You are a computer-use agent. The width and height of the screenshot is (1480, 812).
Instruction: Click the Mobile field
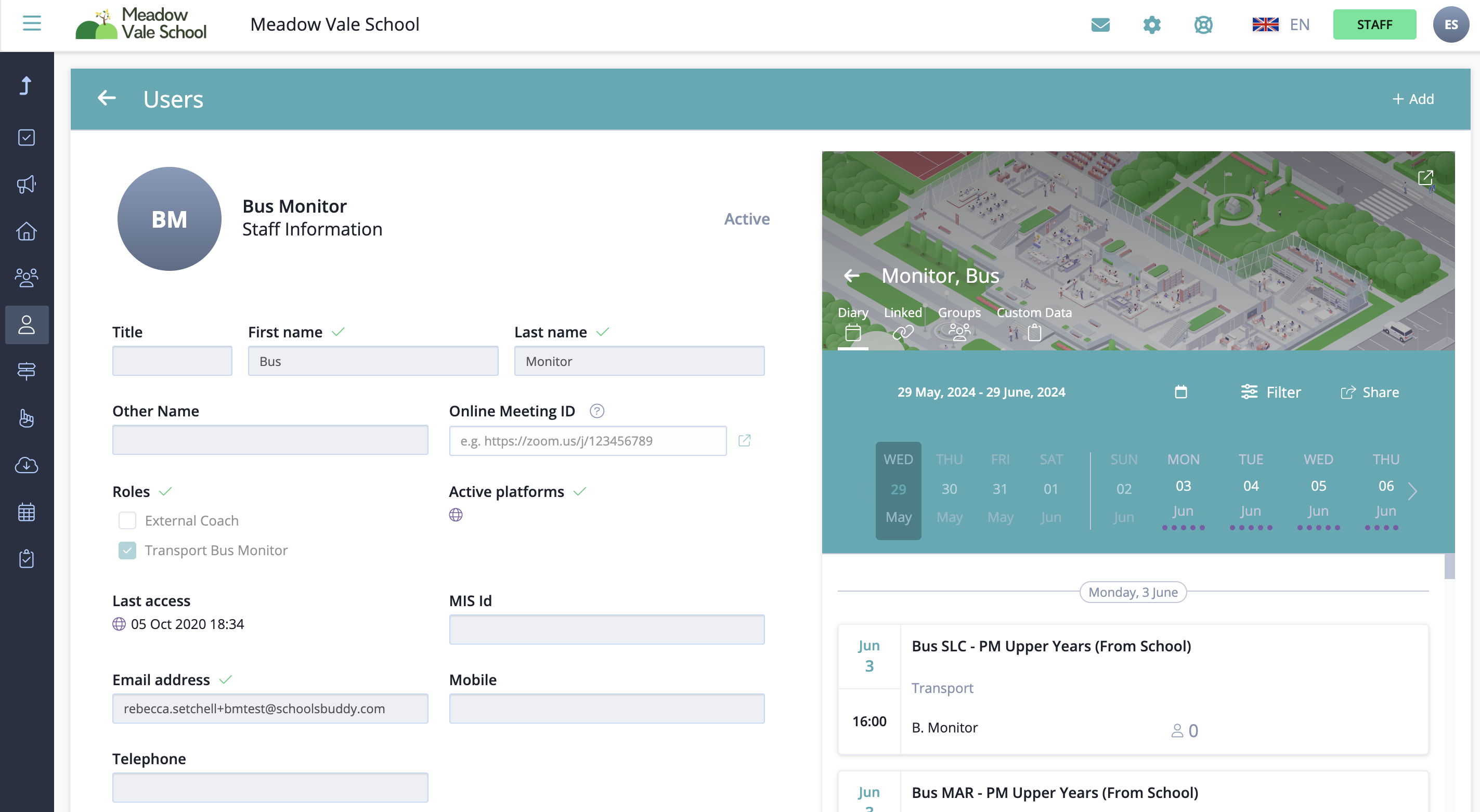[607, 709]
